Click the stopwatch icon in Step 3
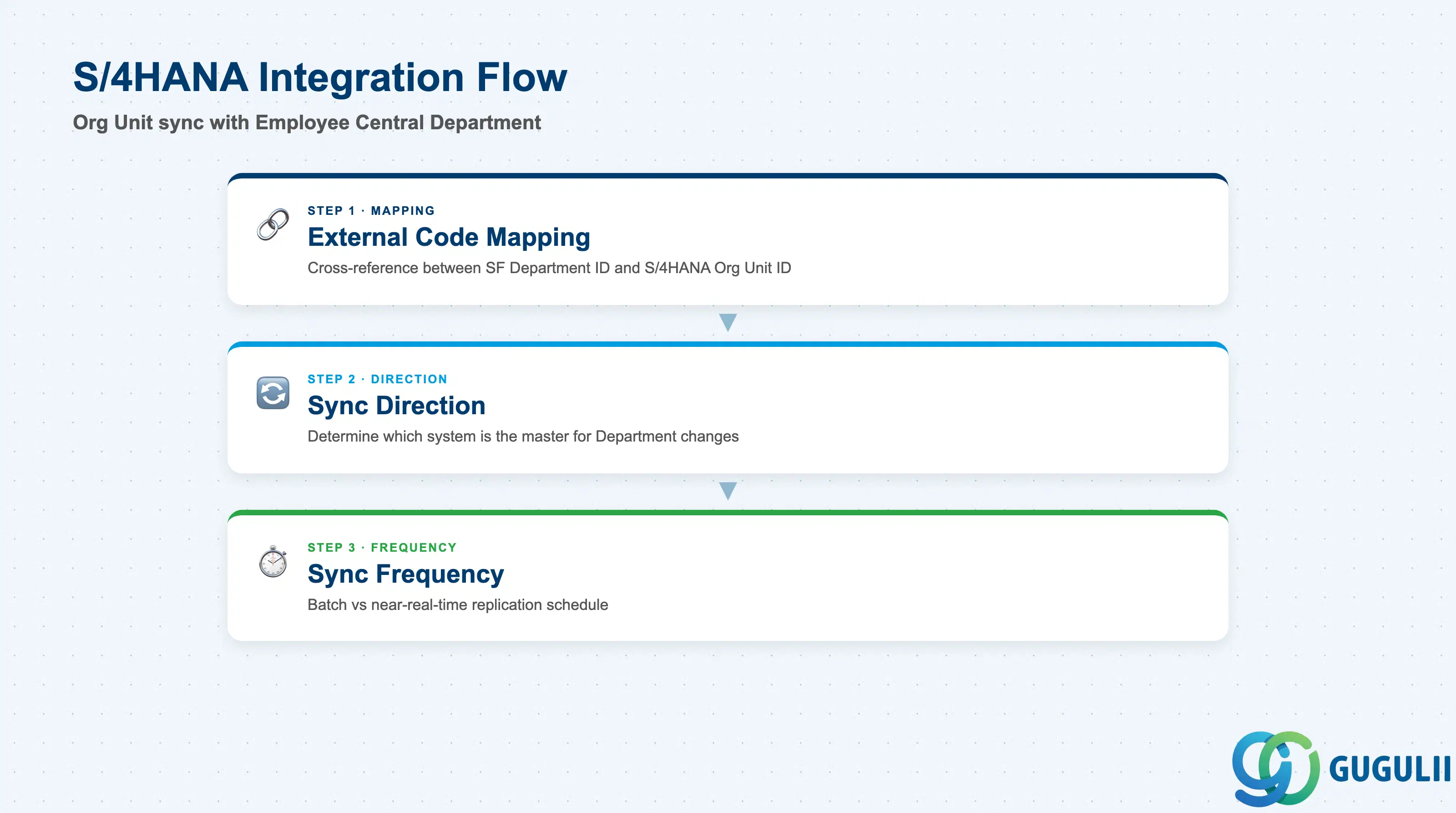Viewport: 1456px width, 813px height. [273, 561]
